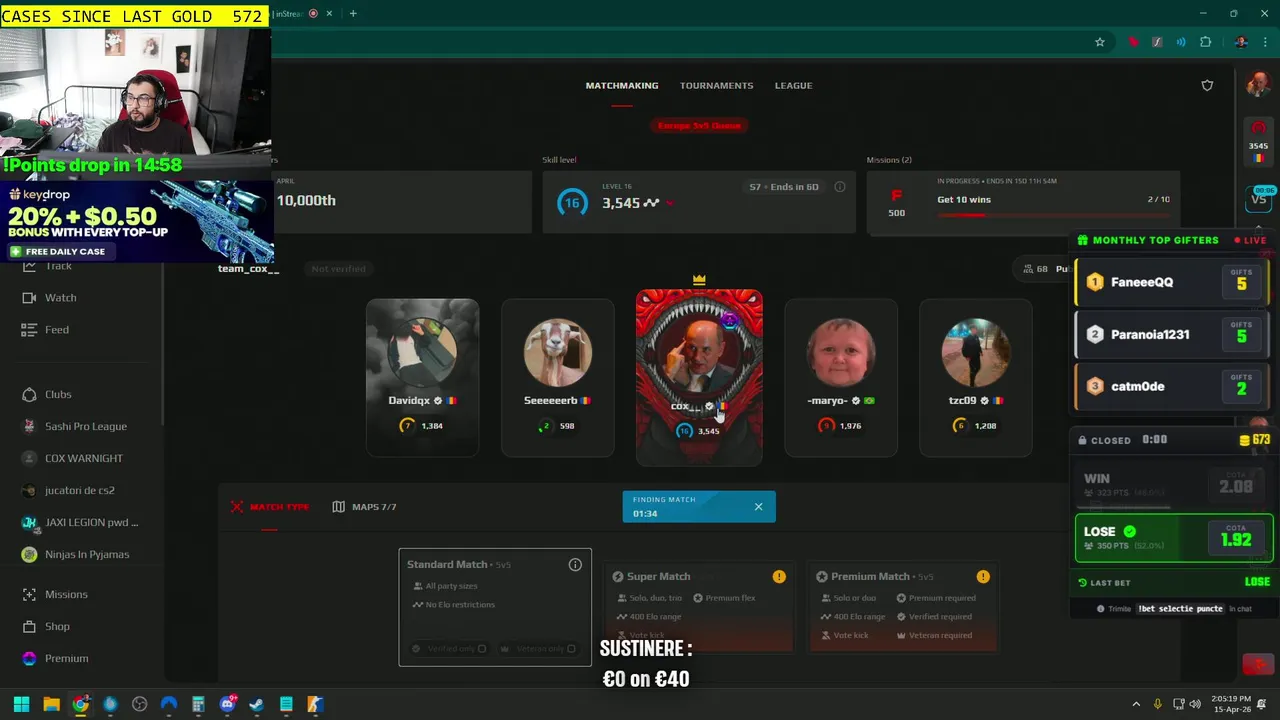The image size is (1280, 720).
Task: Click the skill level 16 badge
Action: (571, 202)
